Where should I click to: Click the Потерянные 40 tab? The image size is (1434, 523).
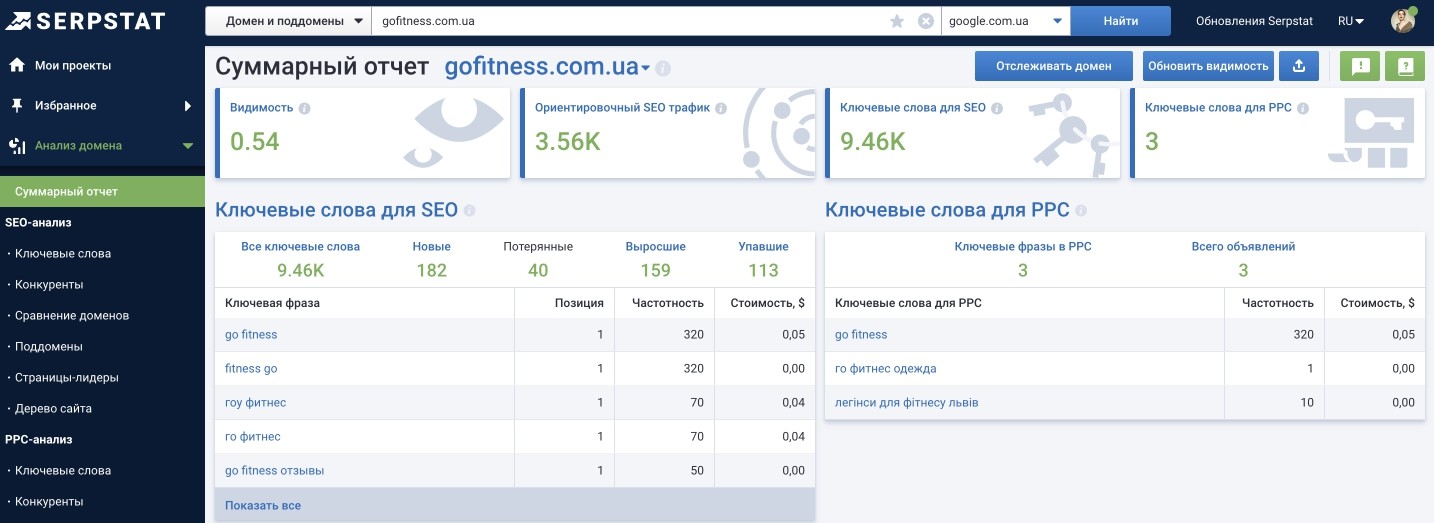pos(538,258)
